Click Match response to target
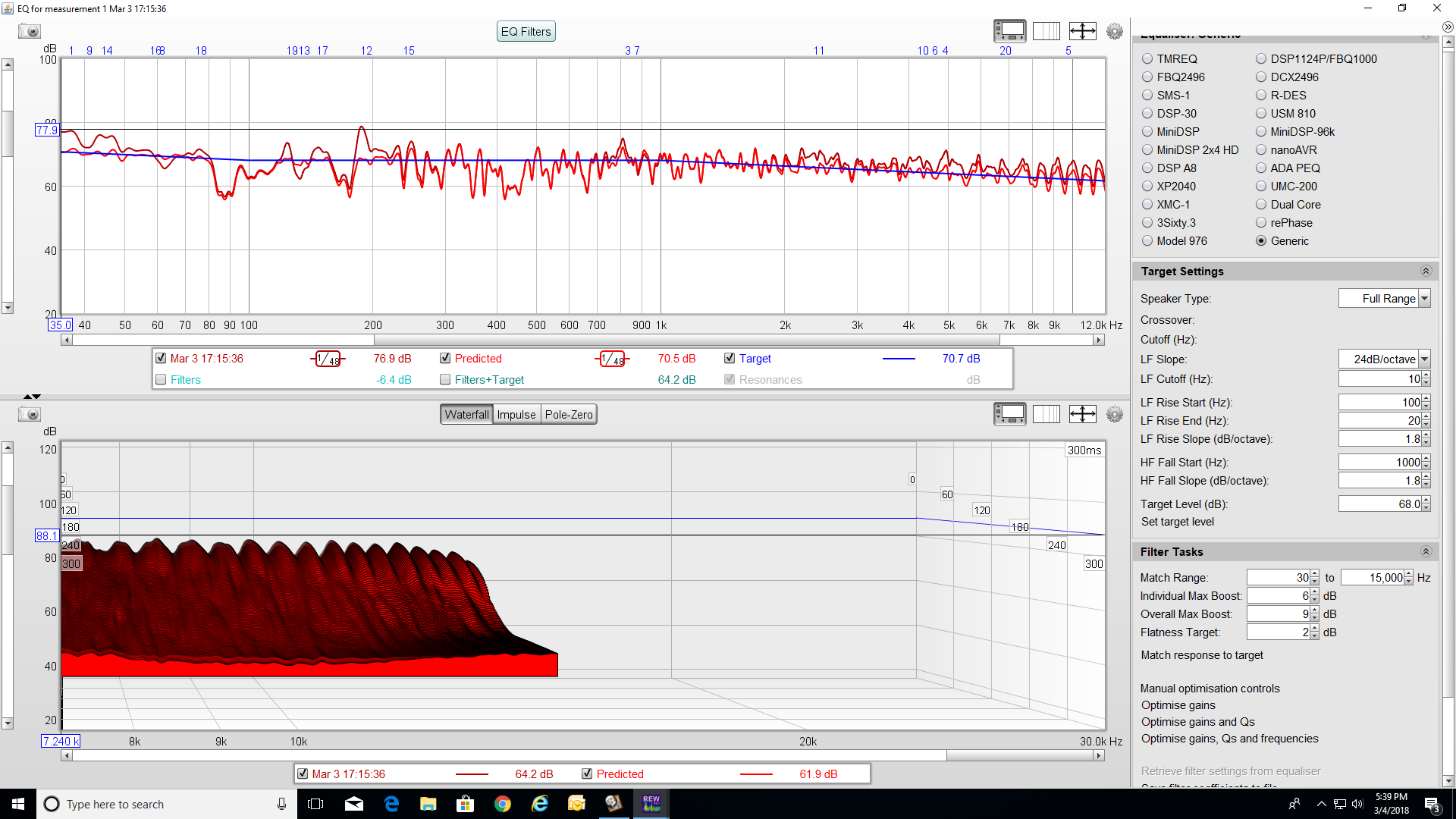Viewport: 1456px width, 819px height. coord(1202,655)
